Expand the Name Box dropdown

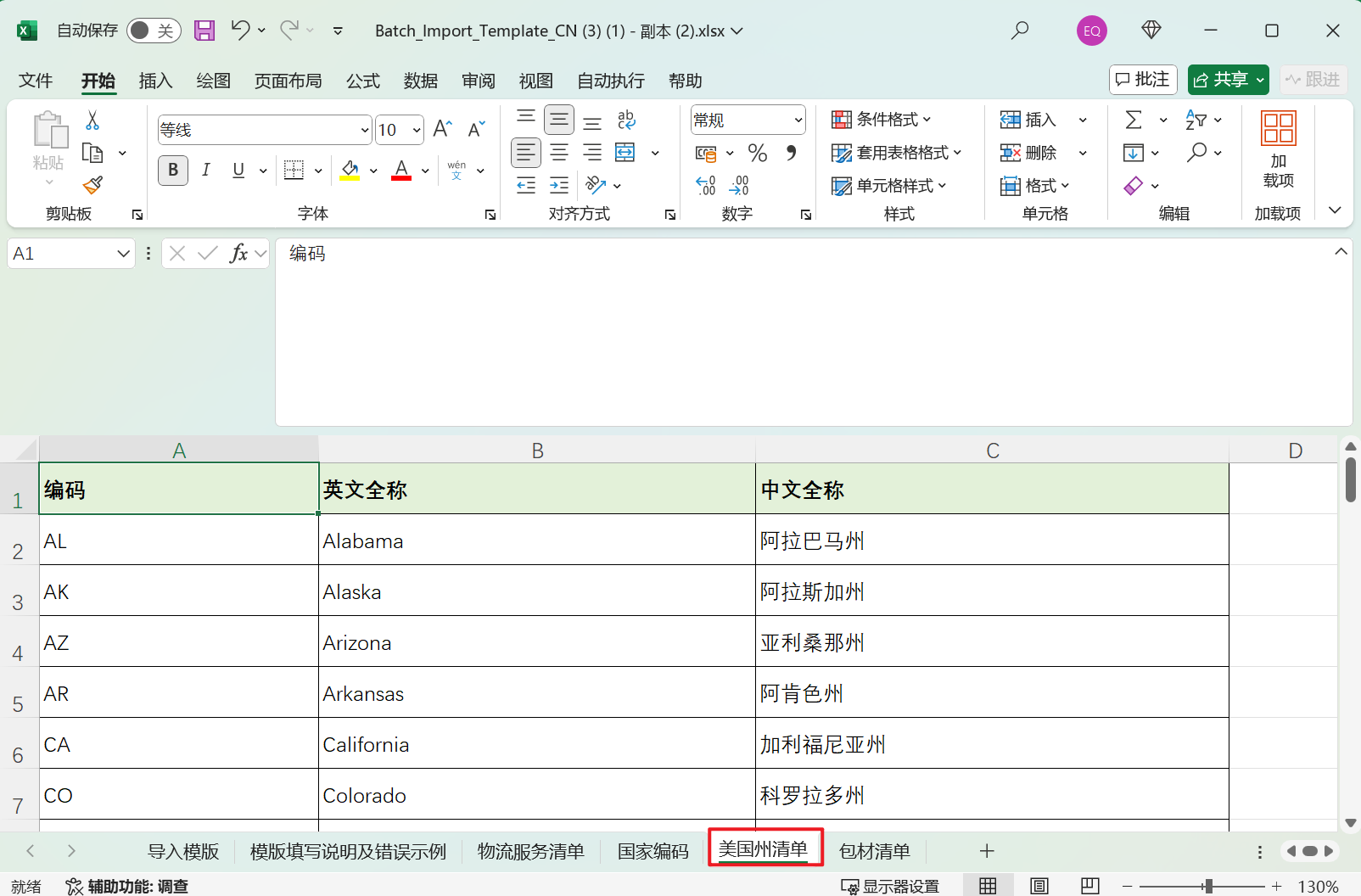123,253
